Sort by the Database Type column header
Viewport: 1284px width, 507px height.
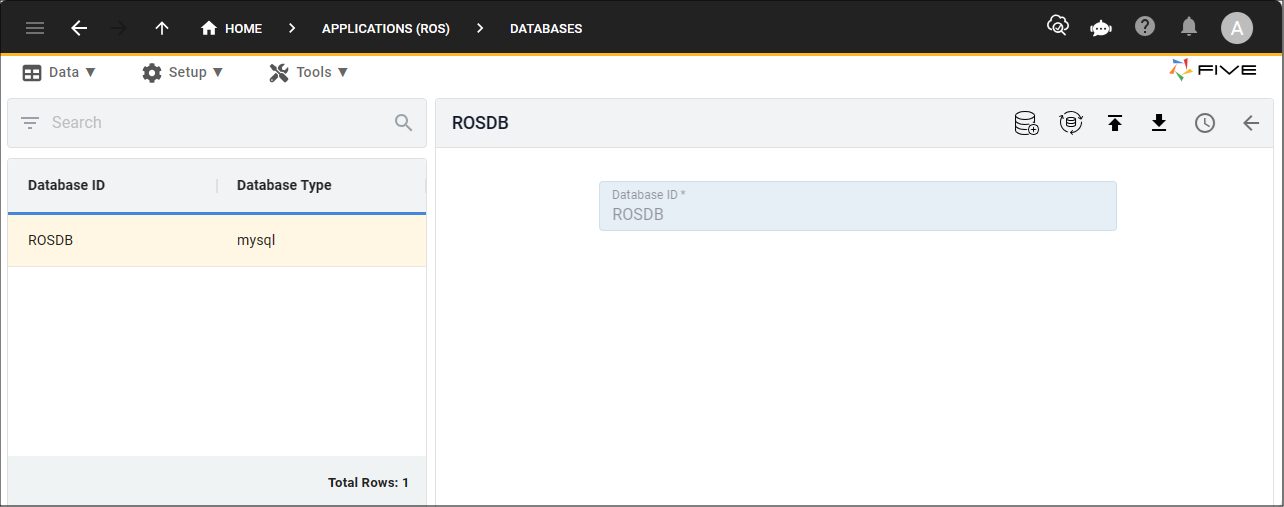coord(284,185)
